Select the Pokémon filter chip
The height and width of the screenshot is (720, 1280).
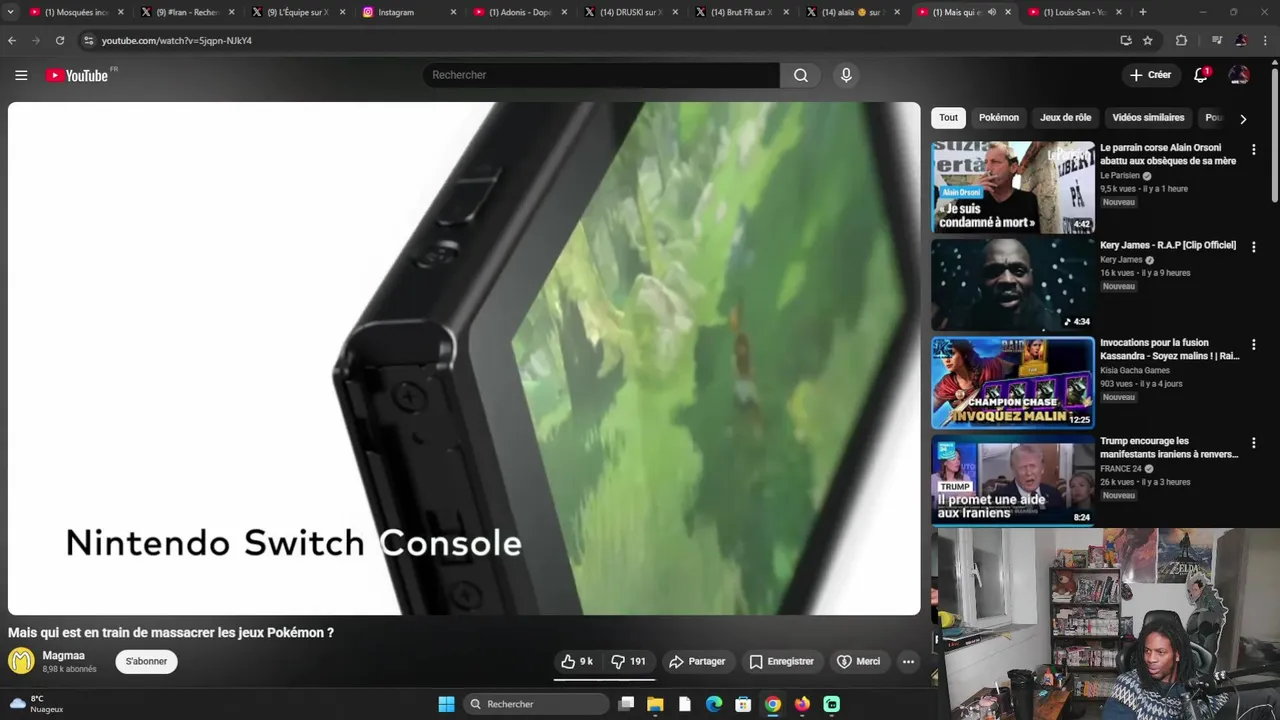click(x=999, y=118)
